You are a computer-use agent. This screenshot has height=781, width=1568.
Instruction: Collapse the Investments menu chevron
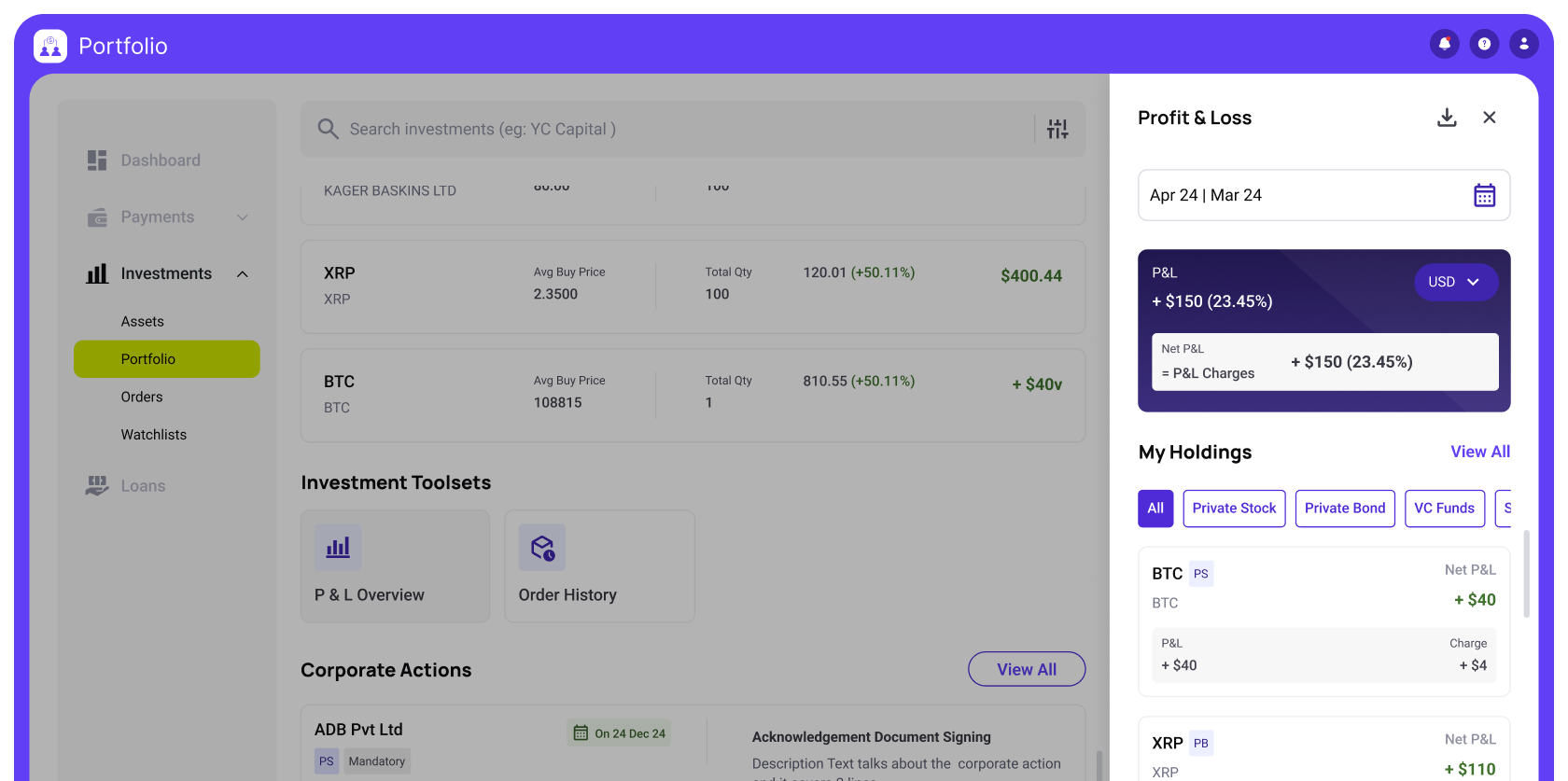pos(243,274)
